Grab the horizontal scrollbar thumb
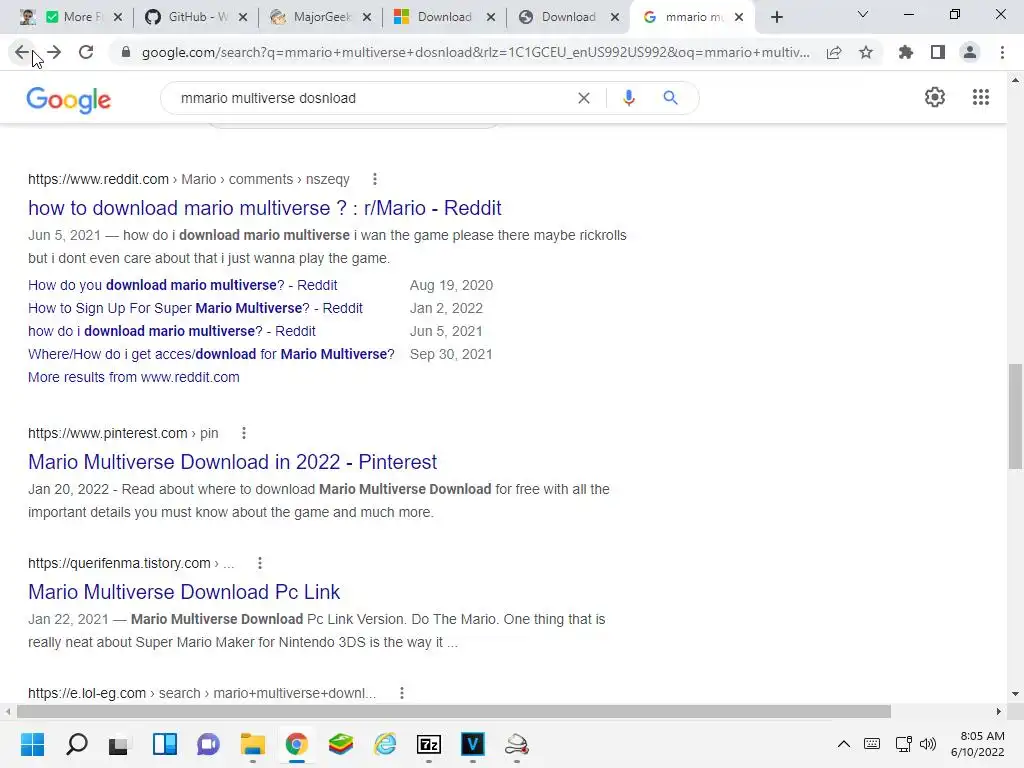The image size is (1024, 768). 453,711
